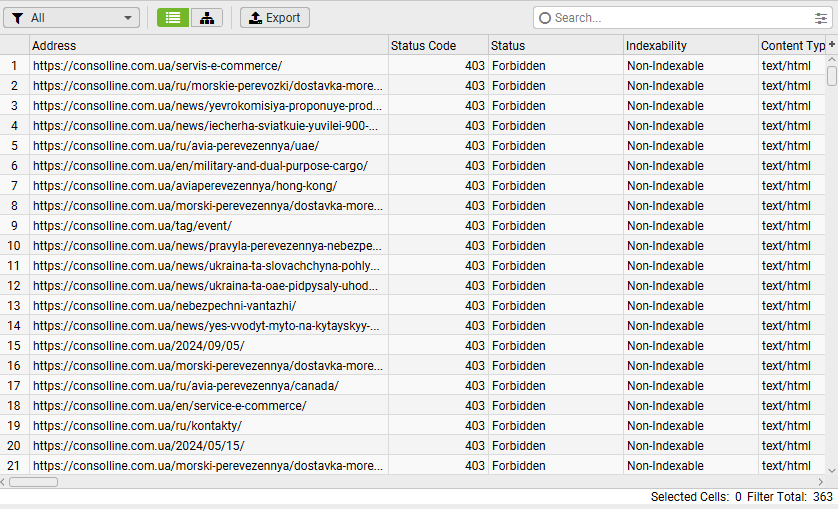Click the search options sliders icon
This screenshot has height=509, width=838.
821,18
